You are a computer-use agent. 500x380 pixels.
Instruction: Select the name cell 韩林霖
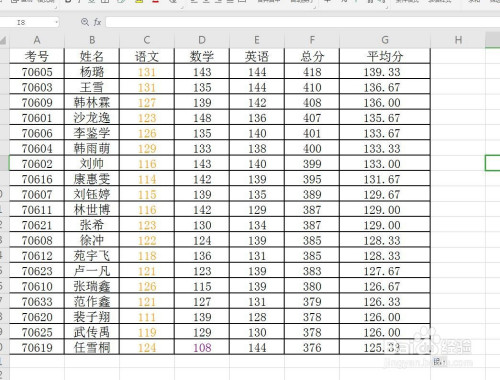[92, 102]
